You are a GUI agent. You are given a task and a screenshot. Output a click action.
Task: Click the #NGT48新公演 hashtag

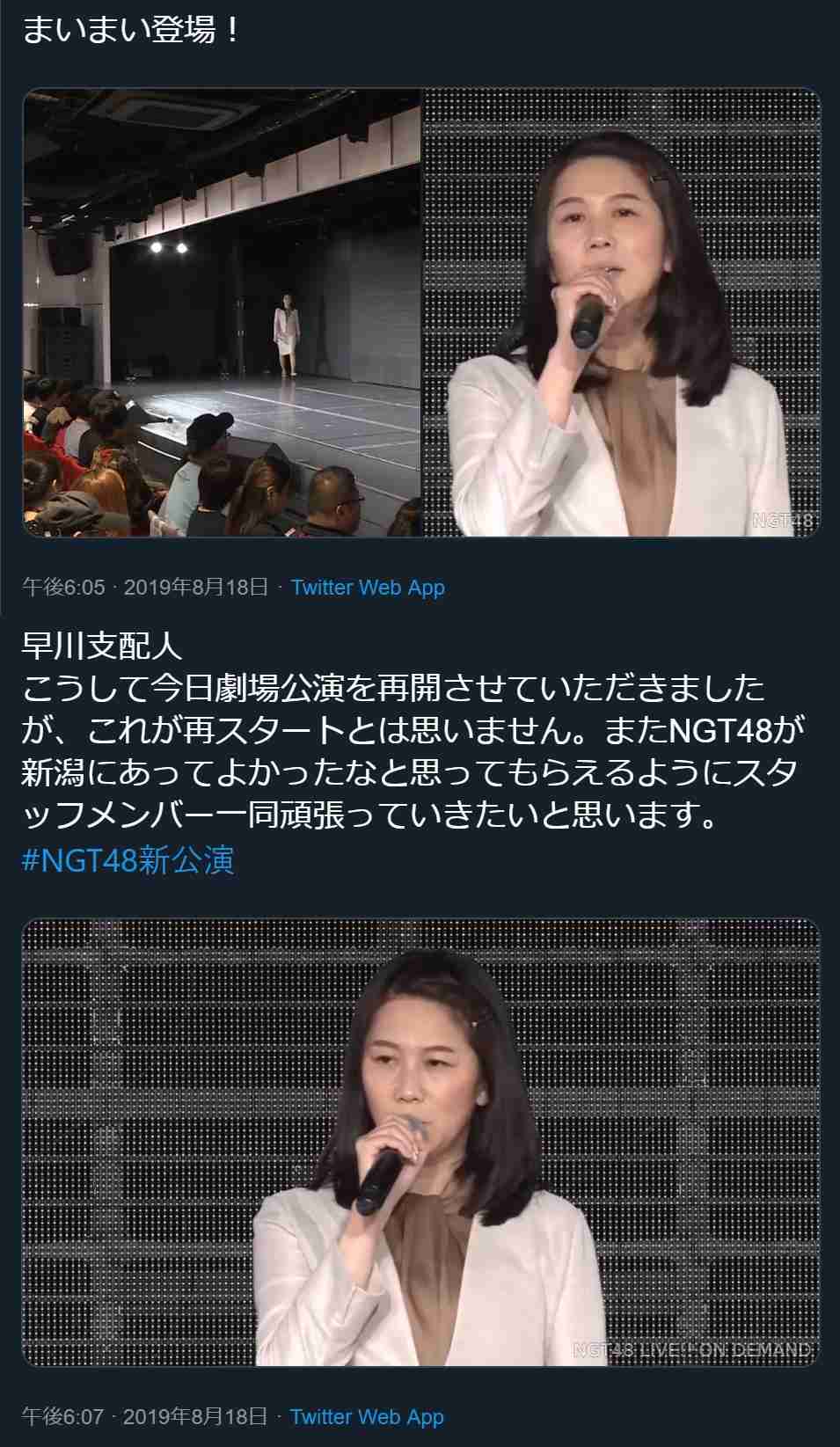128,860
